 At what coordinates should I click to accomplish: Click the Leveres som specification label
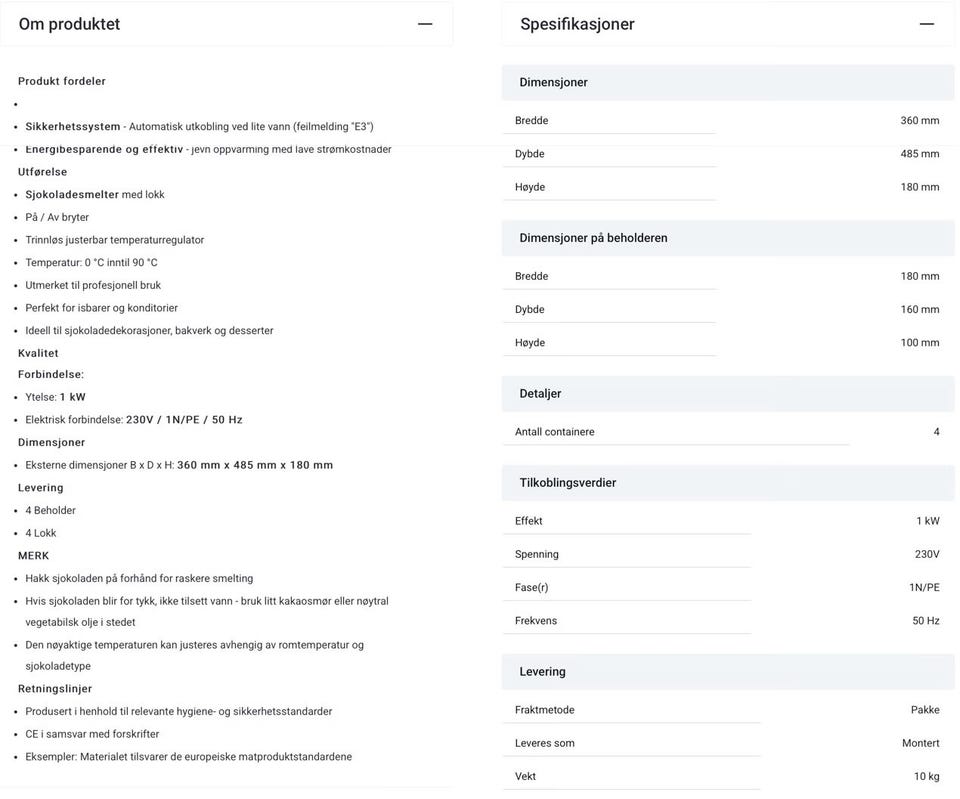point(545,743)
